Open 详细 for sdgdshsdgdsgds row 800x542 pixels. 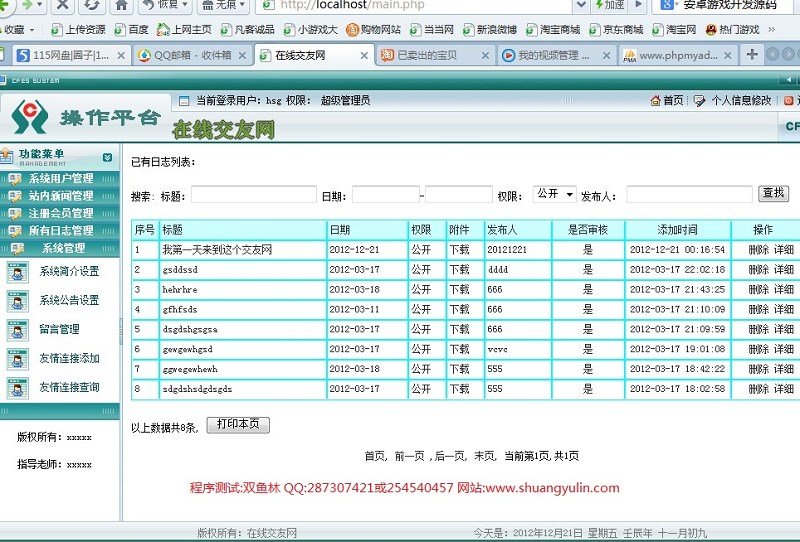click(x=784, y=389)
